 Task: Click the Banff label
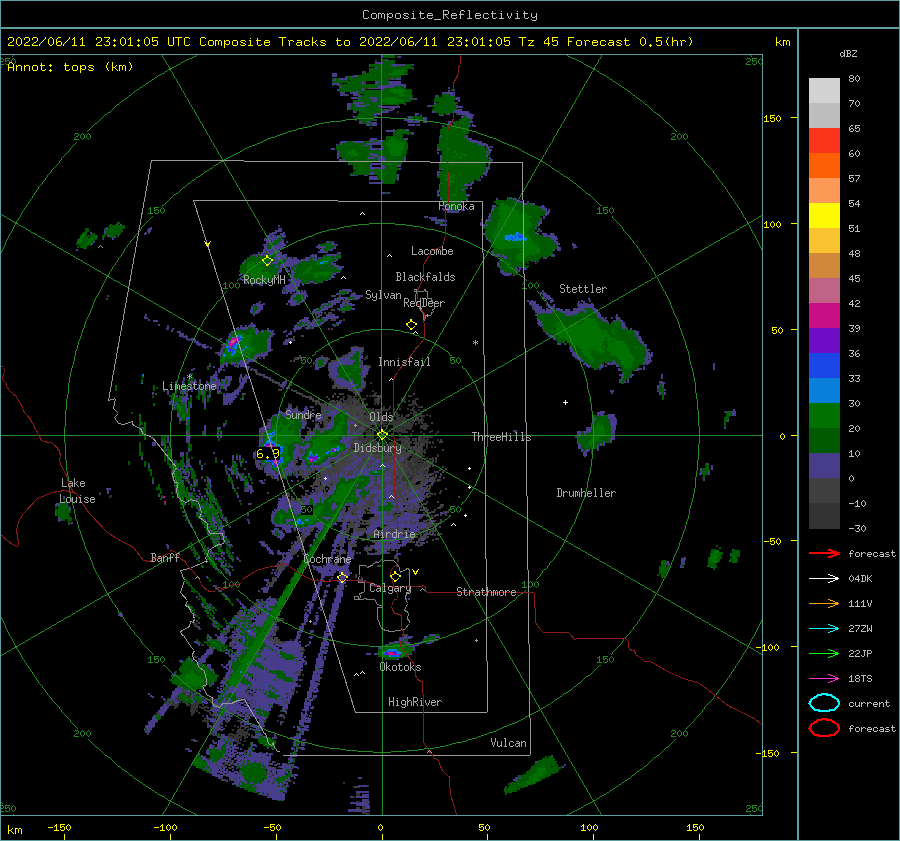[x=165, y=557]
